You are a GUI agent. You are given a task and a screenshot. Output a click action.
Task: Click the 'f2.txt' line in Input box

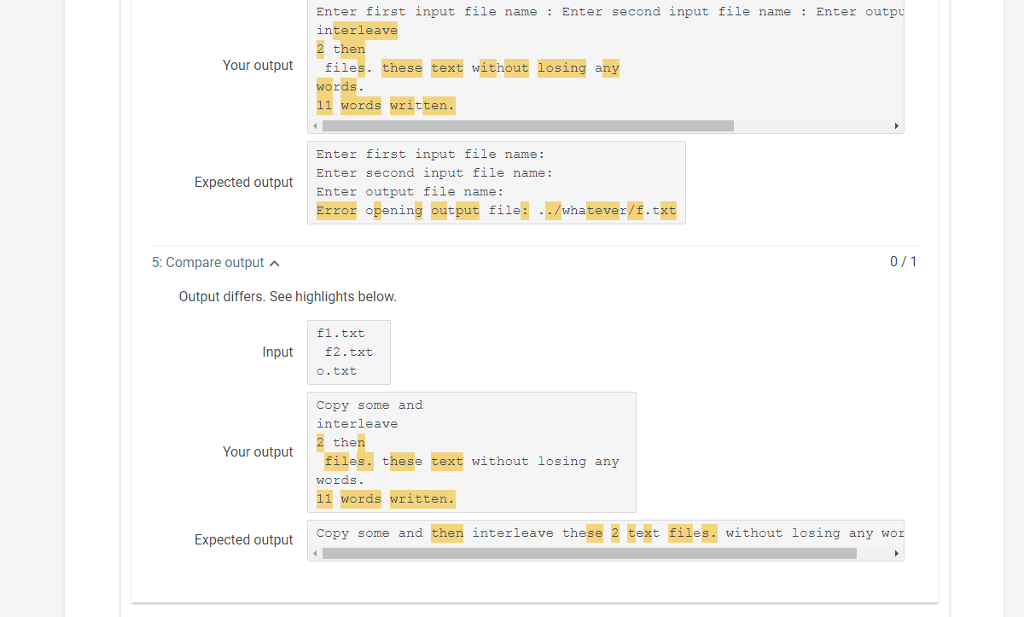coord(349,352)
